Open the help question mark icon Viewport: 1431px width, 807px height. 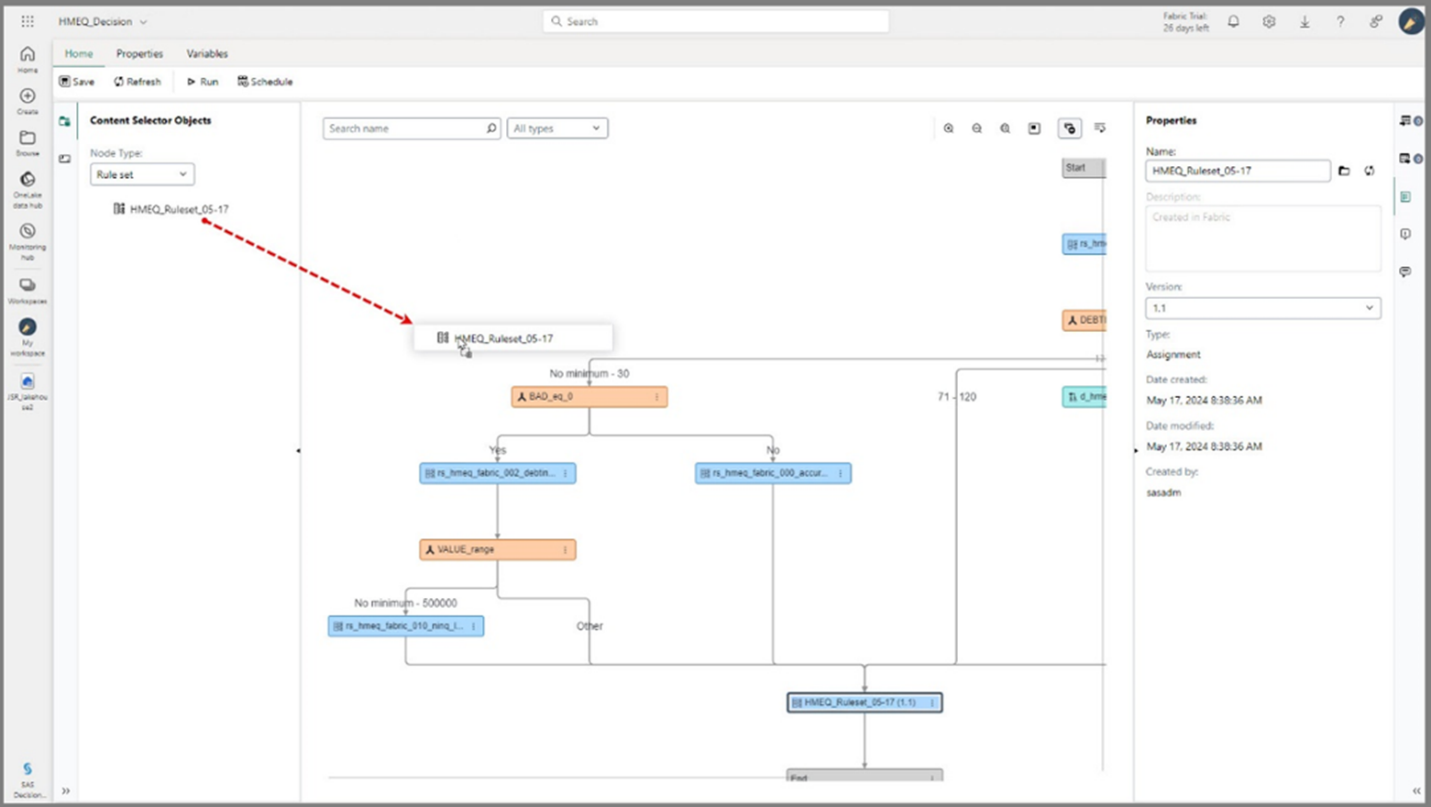pos(1340,21)
